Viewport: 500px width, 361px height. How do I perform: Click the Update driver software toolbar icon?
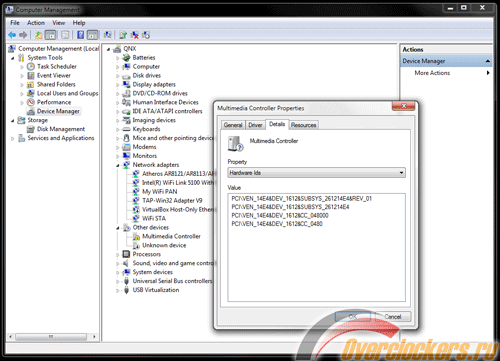pyautogui.click(x=123, y=35)
